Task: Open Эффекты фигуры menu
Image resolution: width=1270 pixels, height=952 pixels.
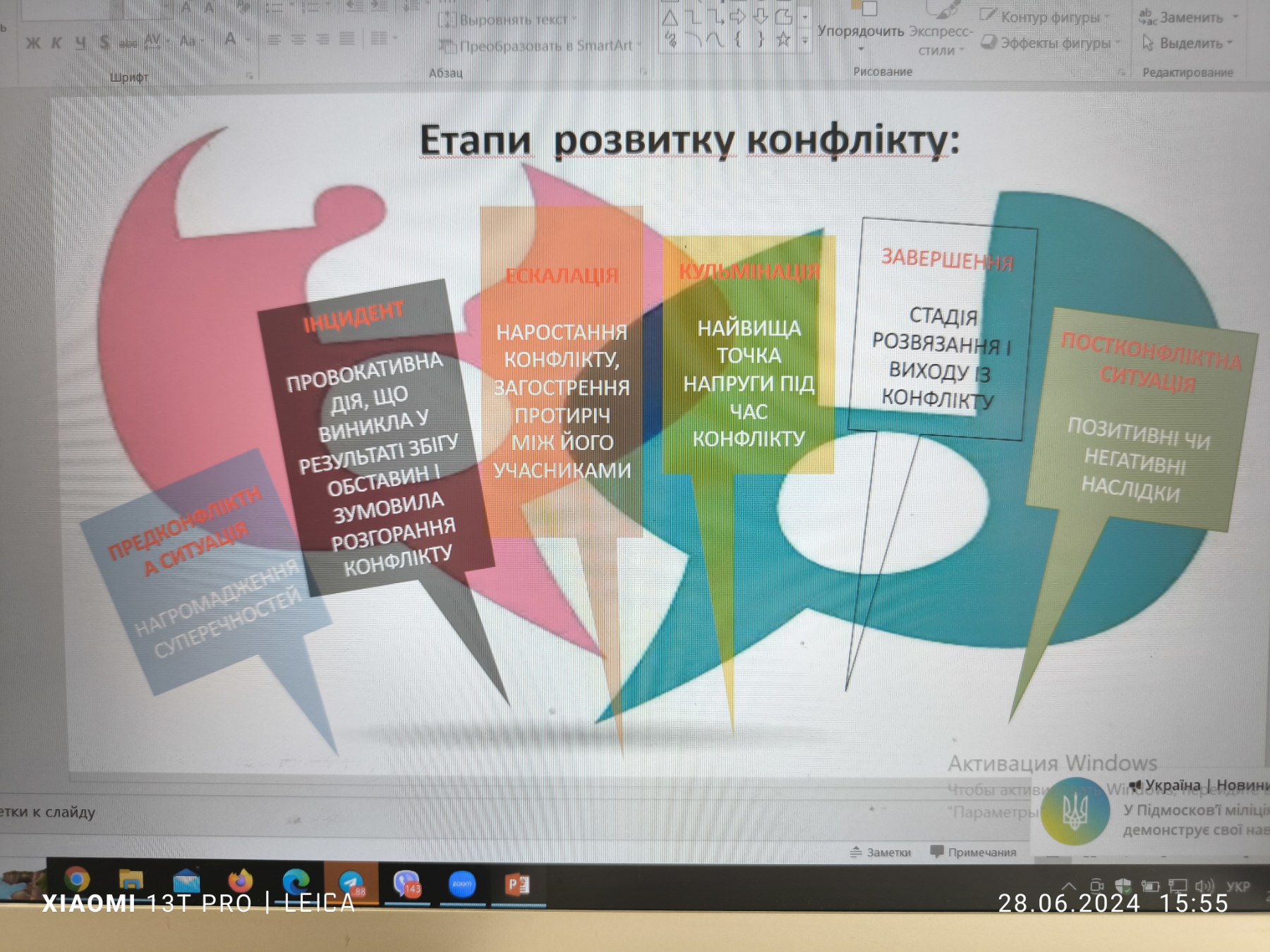Action: tap(1049, 43)
